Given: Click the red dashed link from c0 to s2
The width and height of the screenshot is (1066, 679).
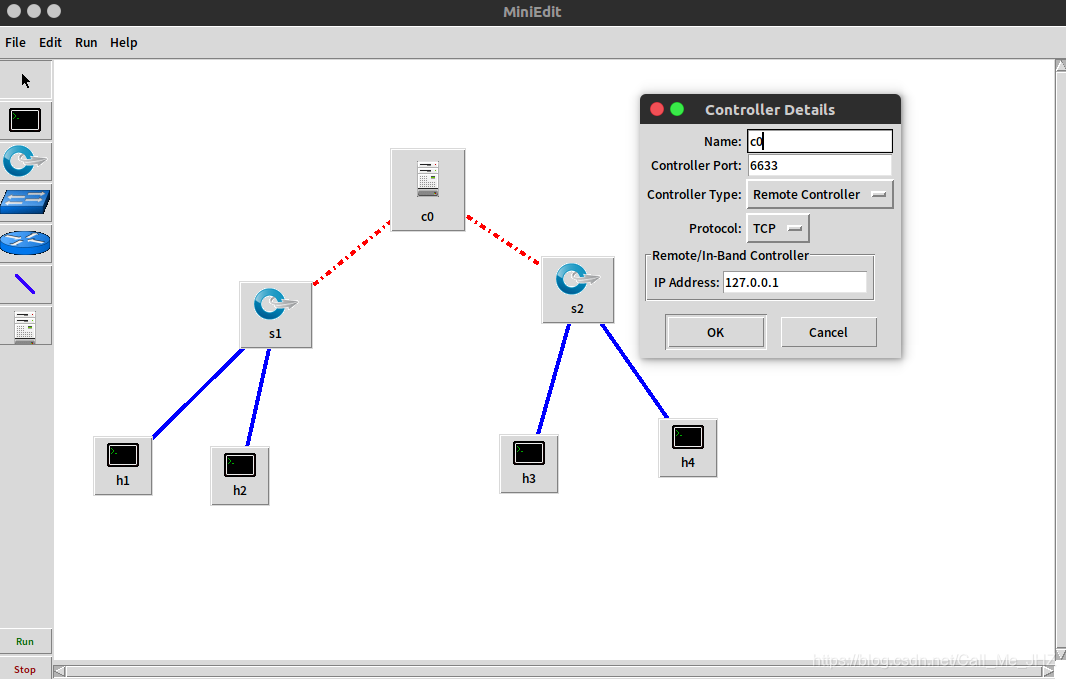Looking at the screenshot, I should click(502, 240).
